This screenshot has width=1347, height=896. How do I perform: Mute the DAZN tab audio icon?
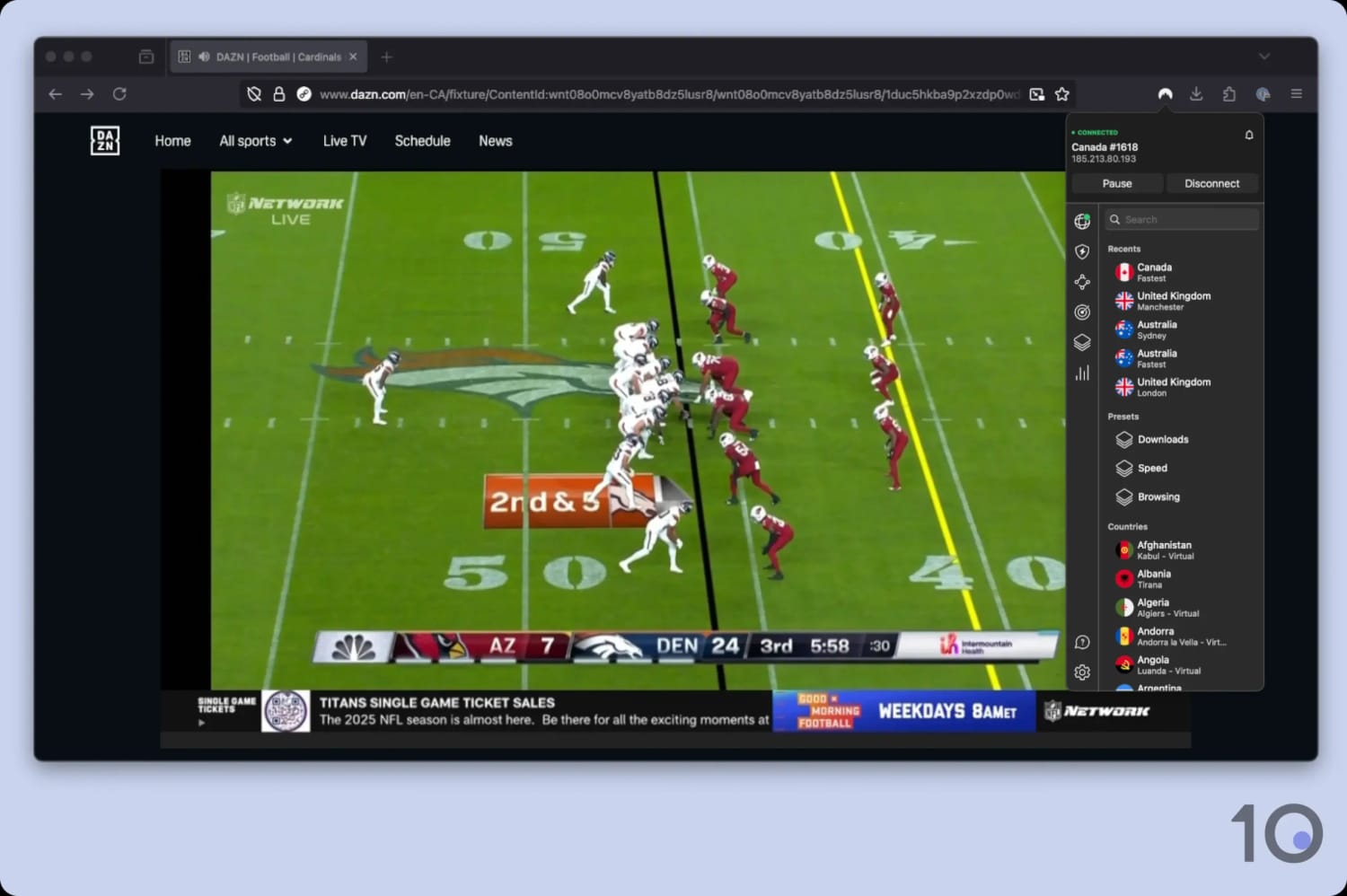[204, 57]
